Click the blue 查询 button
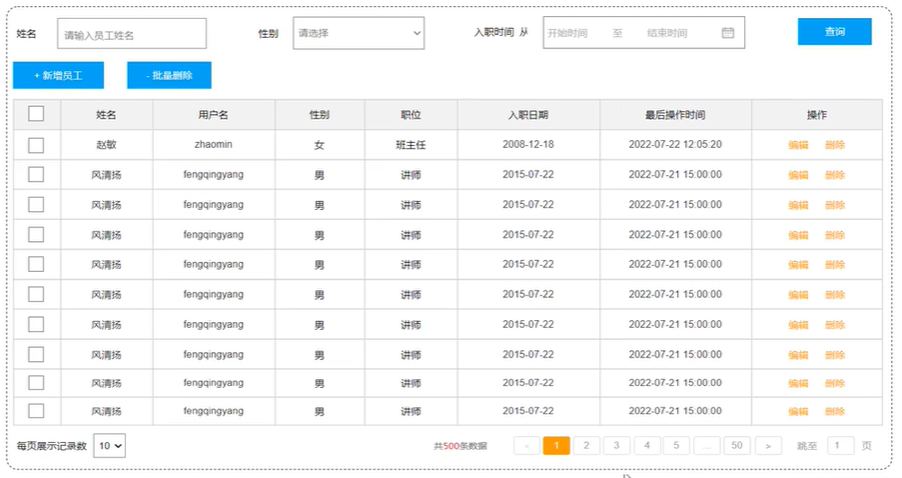The image size is (902, 478). pos(835,32)
